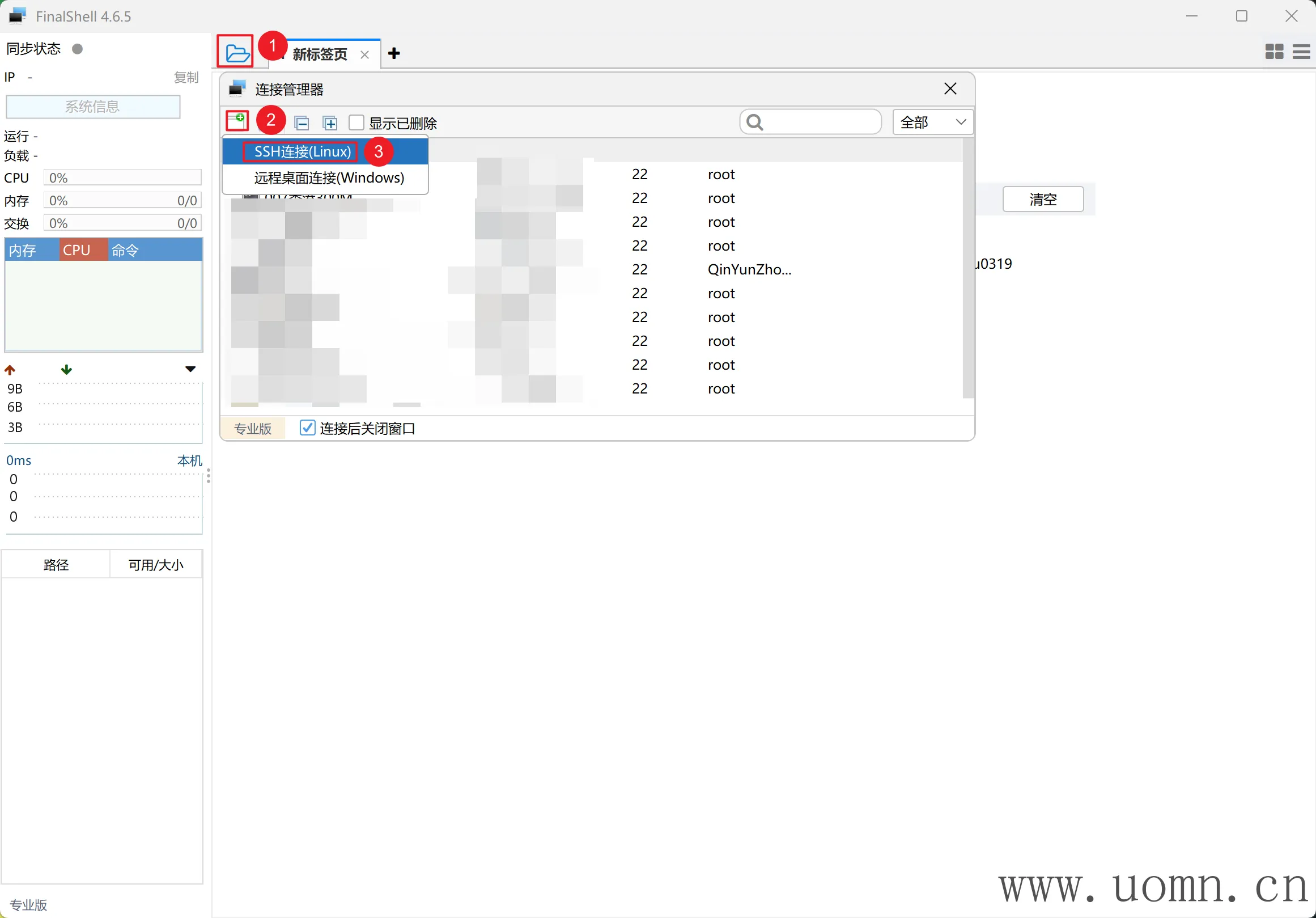
Task: Close the 连接管理器 dialog
Action: pos(950,89)
